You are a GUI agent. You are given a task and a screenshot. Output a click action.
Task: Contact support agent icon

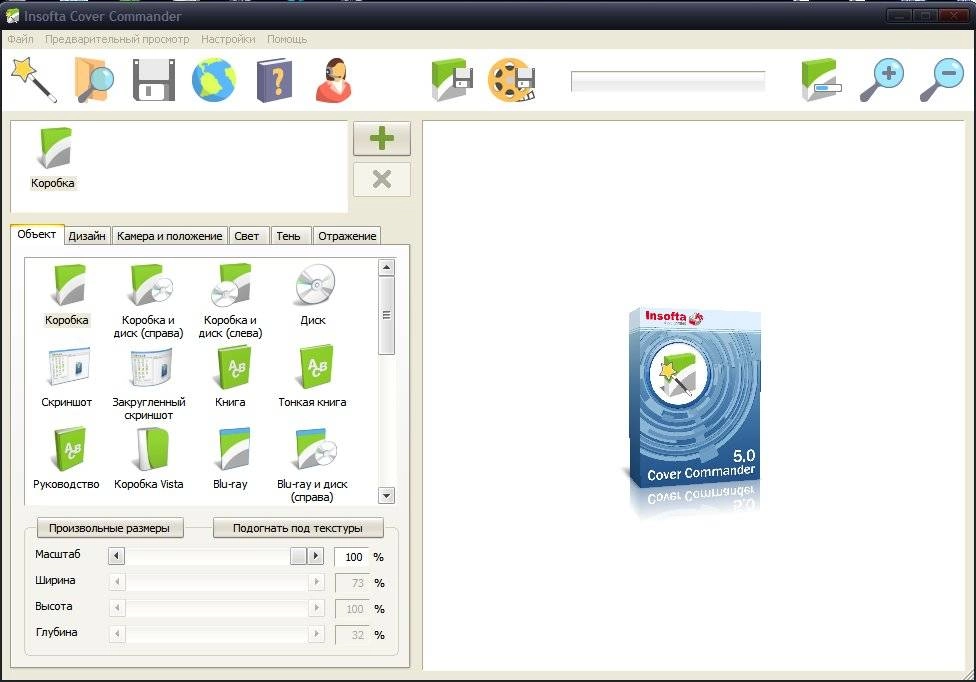point(334,80)
